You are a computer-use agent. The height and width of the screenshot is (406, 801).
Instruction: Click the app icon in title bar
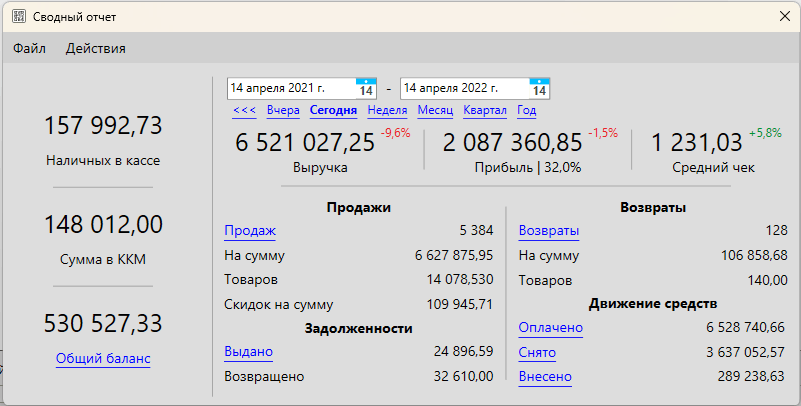(17, 17)
